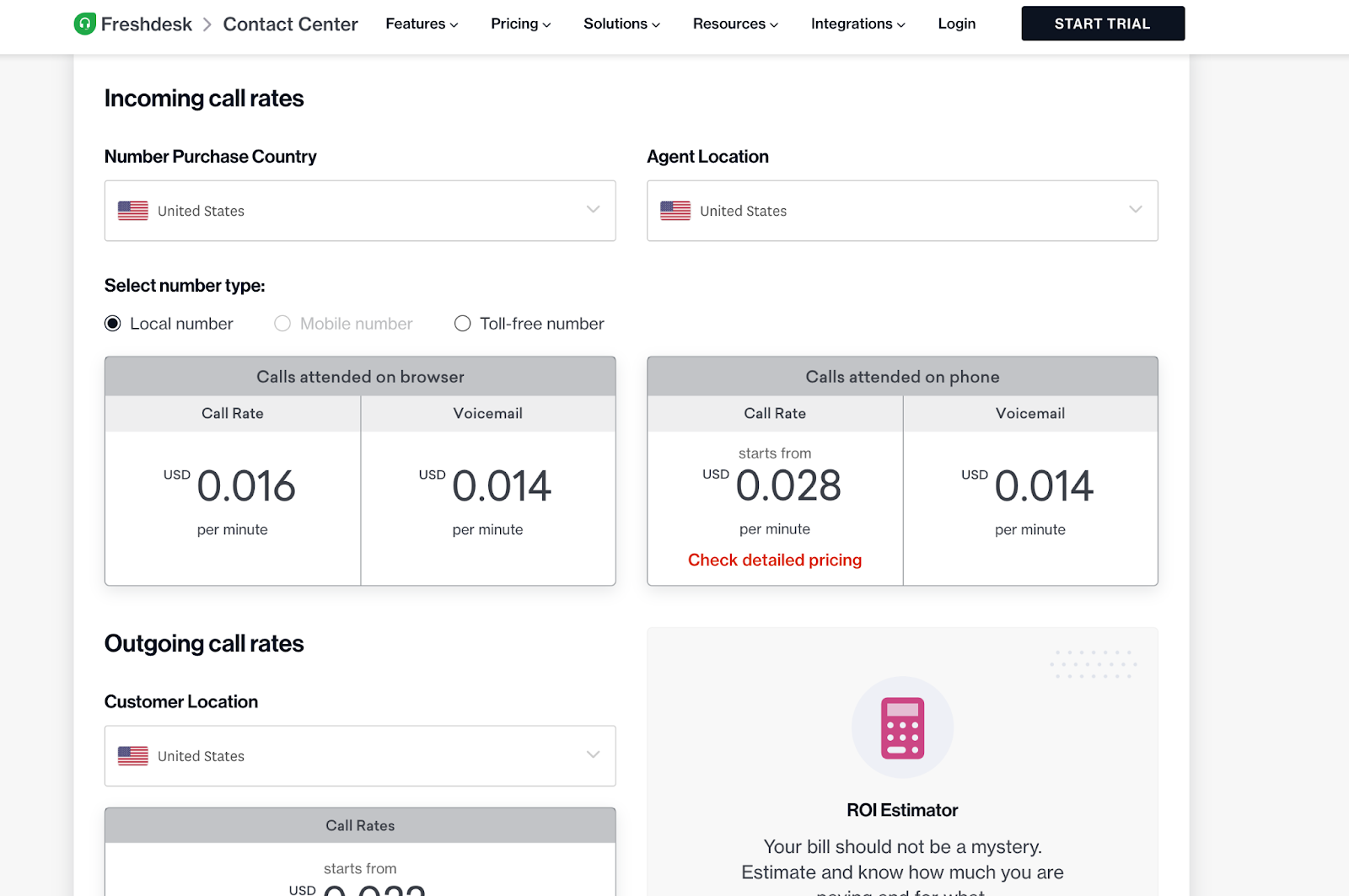The width and height of the screenshot is (1349, 896).
Task: Click the breadcrumb arrow after Freshdesk
Action: [207, 24]
